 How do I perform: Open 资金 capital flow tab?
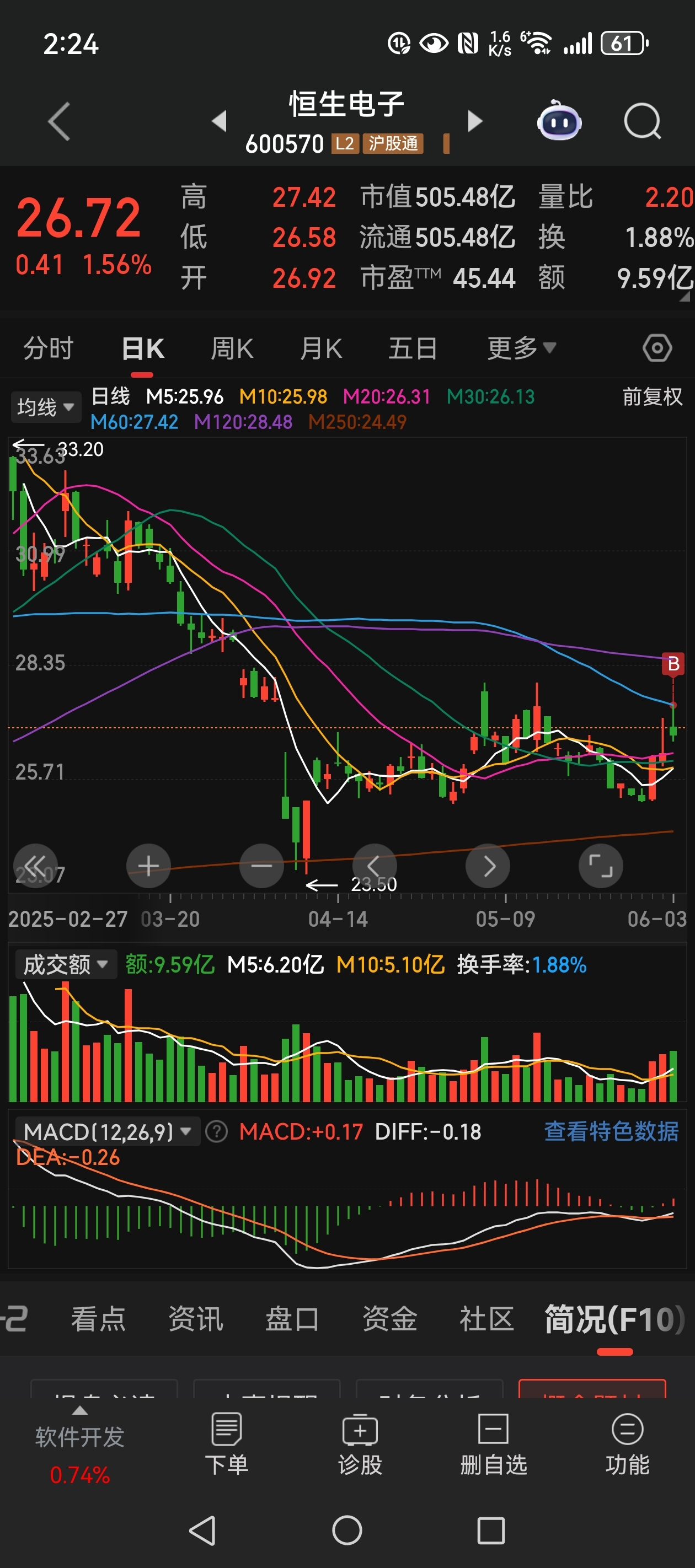(390, 1319)
